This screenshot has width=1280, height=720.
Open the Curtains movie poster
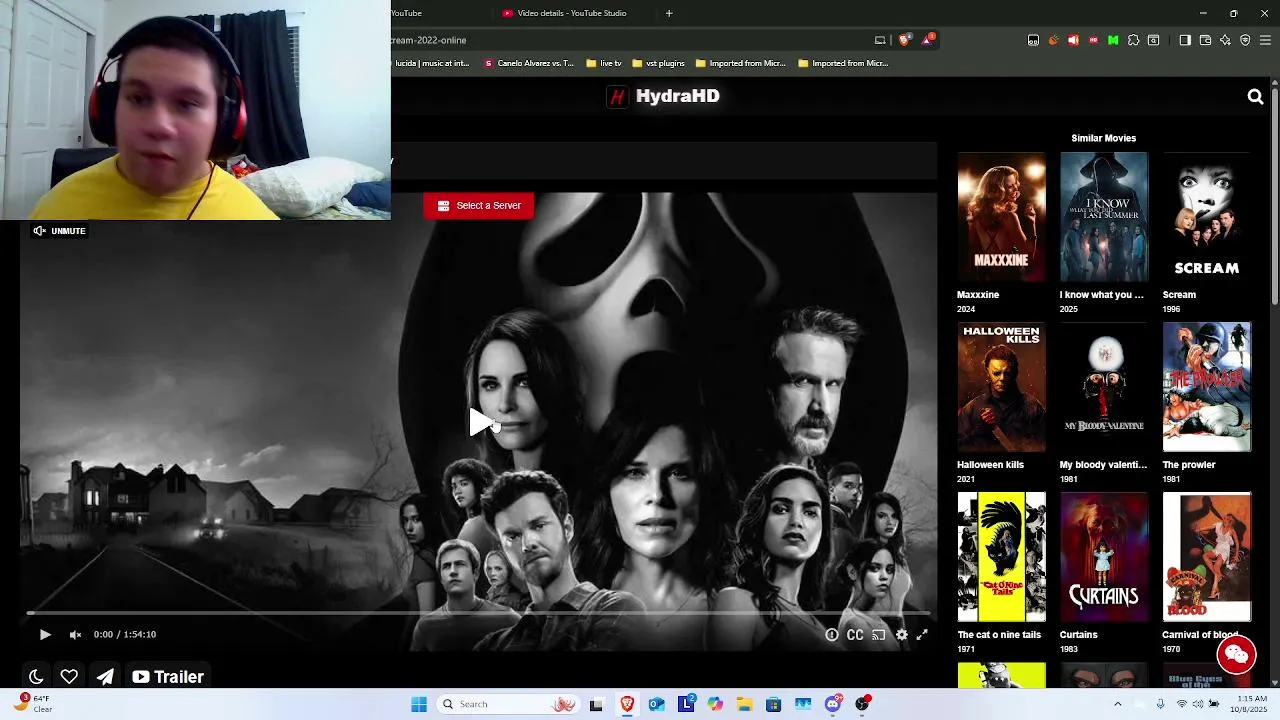click(1104, 557)
